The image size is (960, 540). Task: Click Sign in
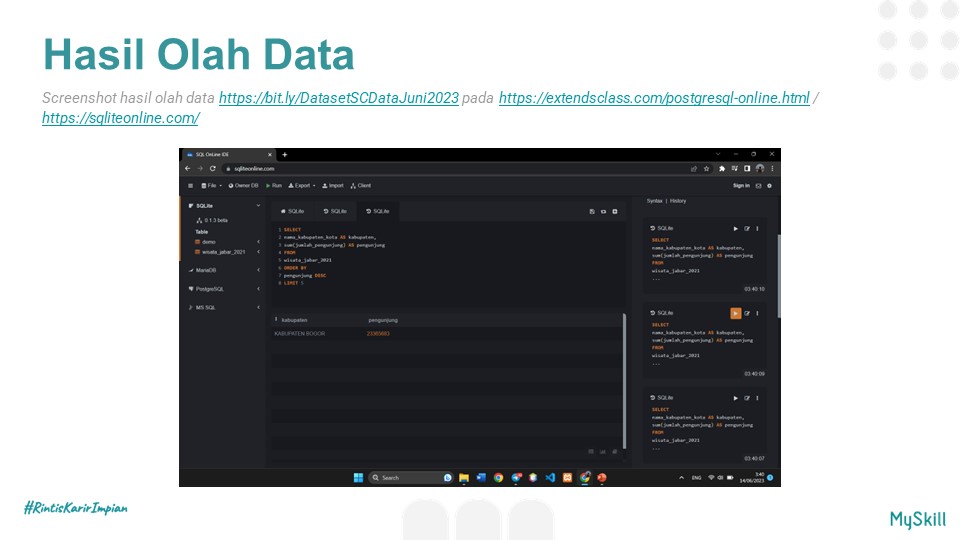pos(741,186)
